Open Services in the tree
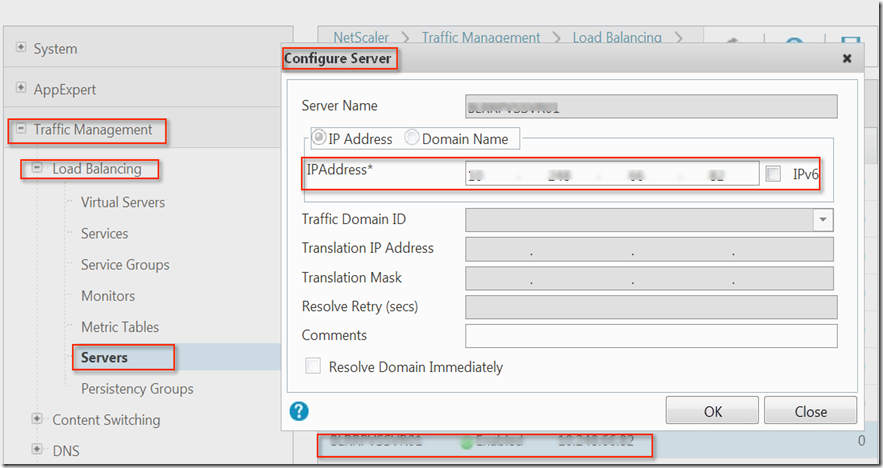 pos(104,233)
